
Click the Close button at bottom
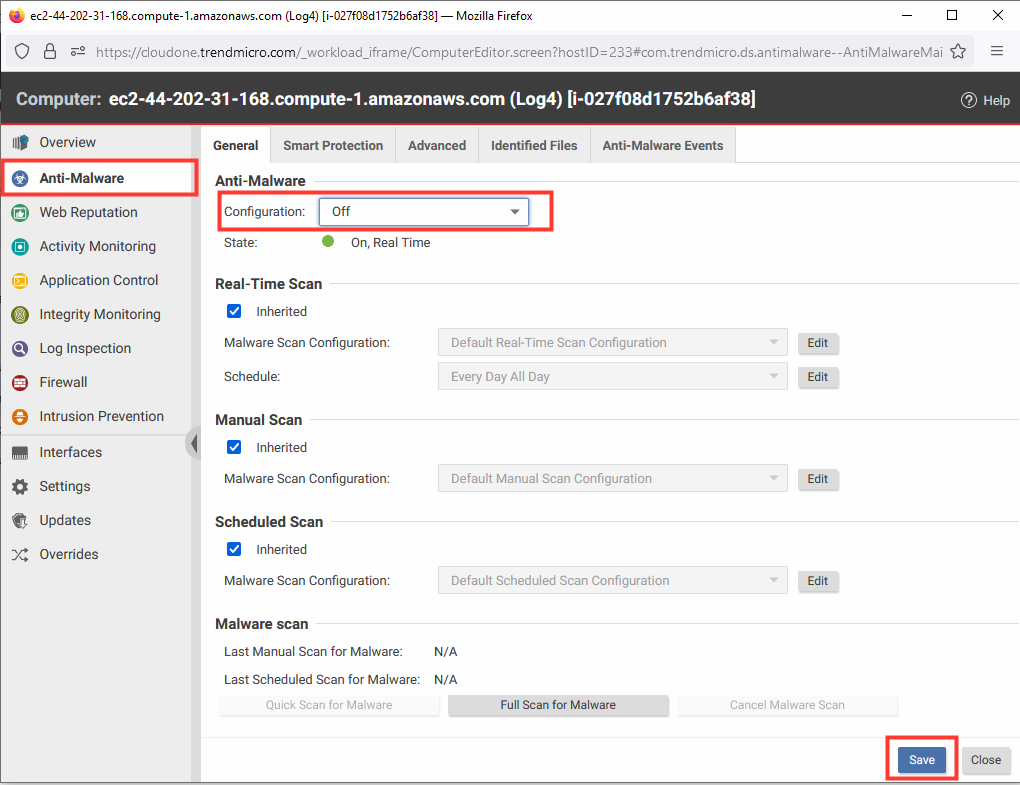(986, 760)
